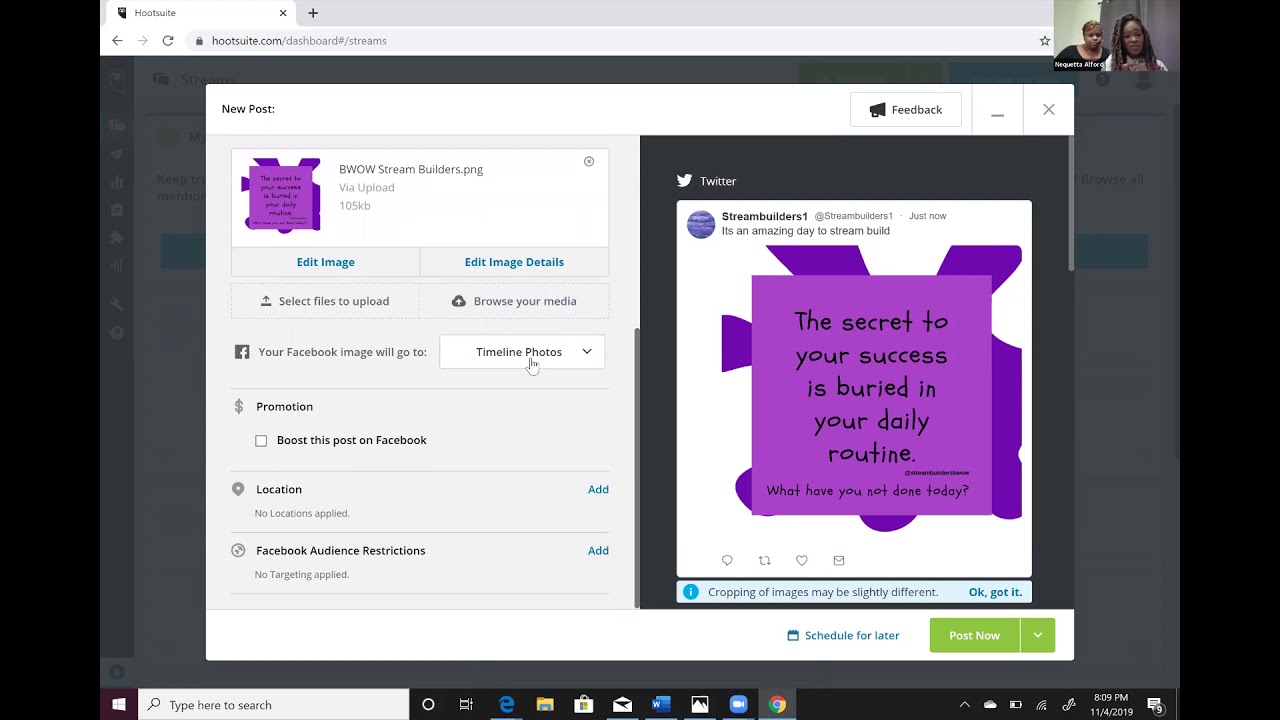Open the Windows Start menu
The width and height of the screenshot is (1280, 720).
tap(119, 705)
